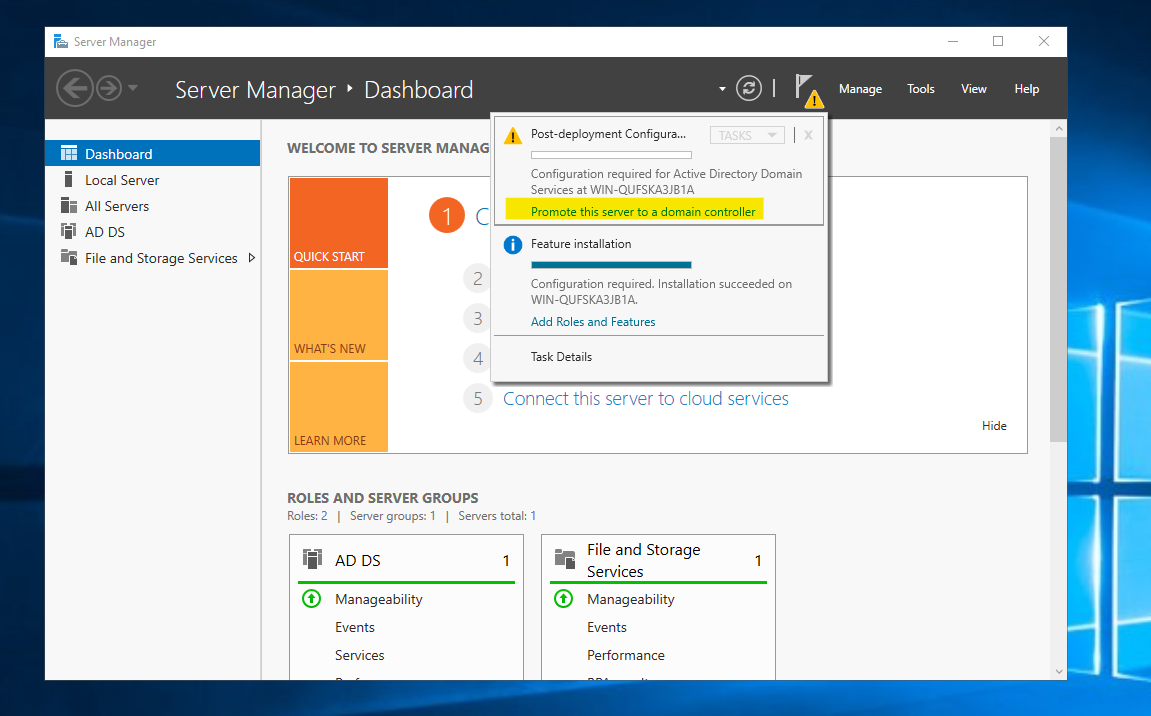1151x716 pixels.
Task: Click AD DS Manageability green status icon
Action: pos(312,599)
